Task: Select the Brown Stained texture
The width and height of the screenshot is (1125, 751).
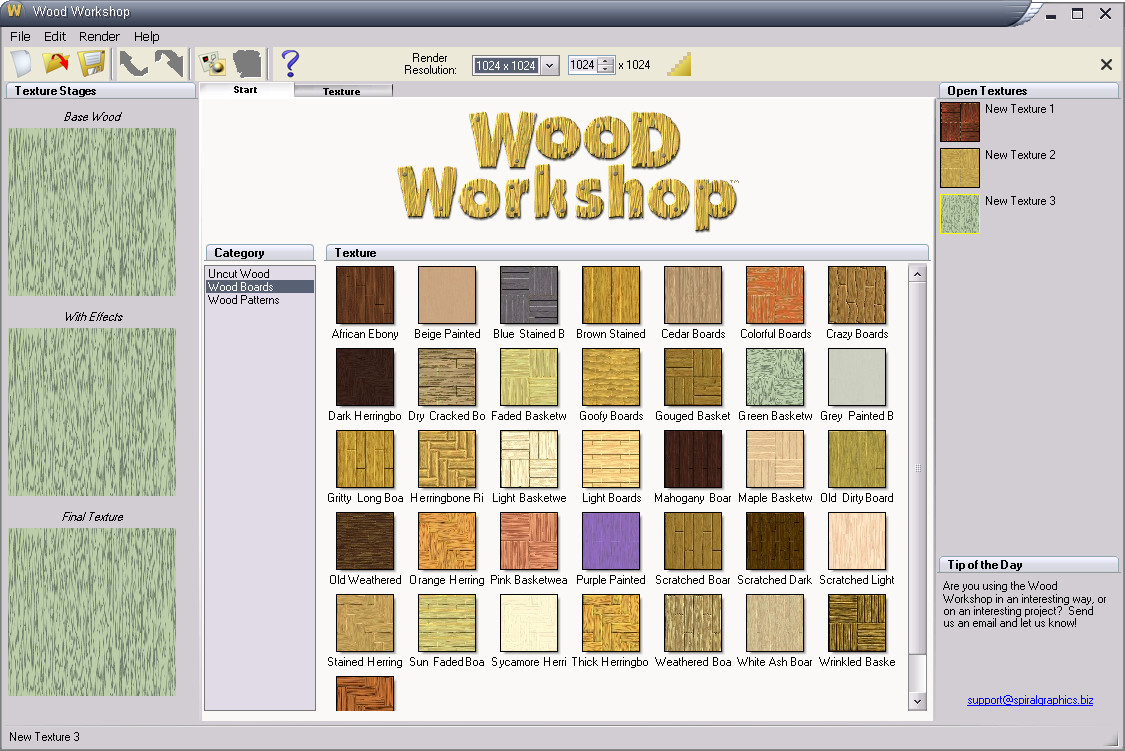Action: (x=611, y=295)
